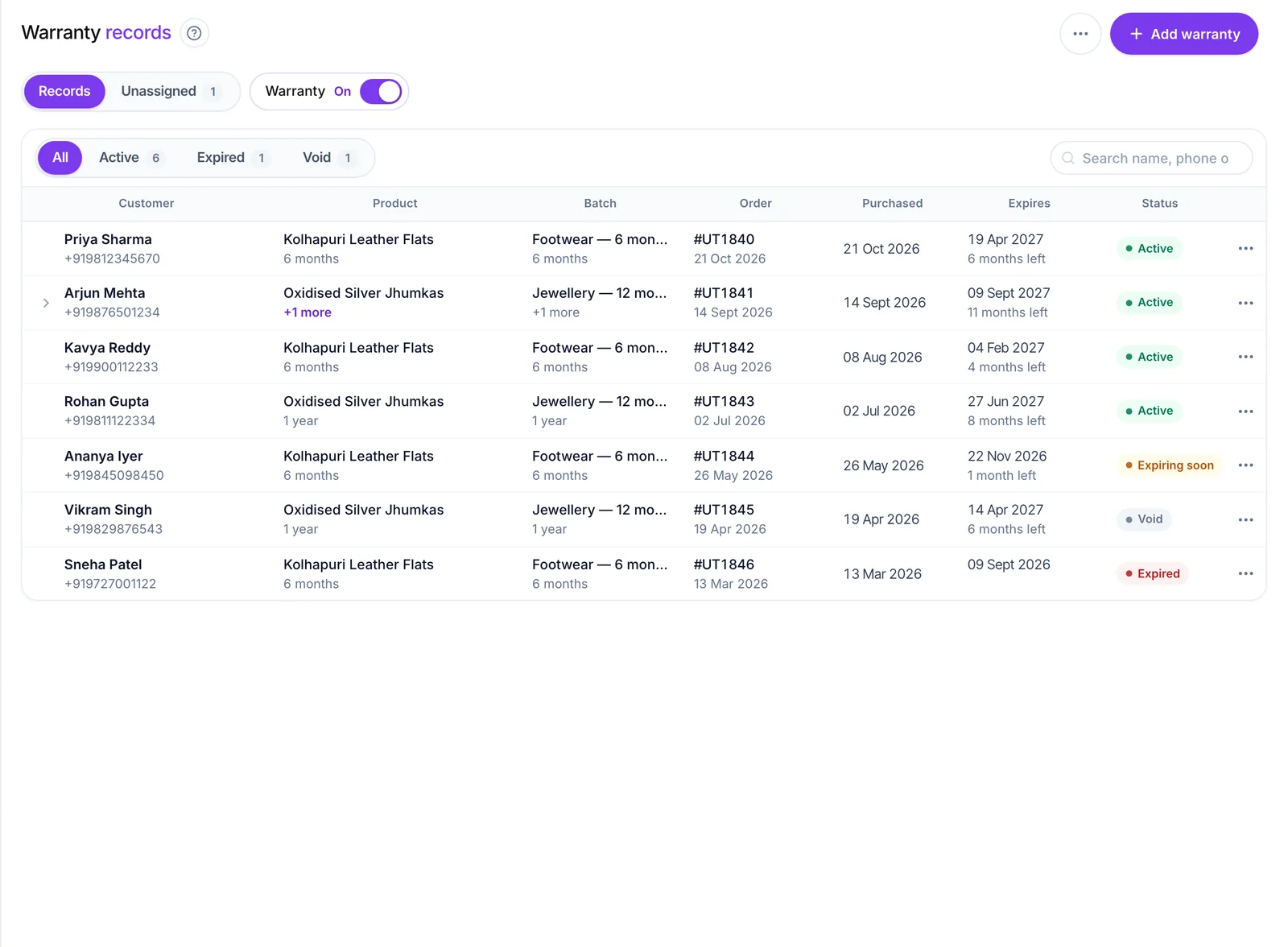Click order number #UT1846
This screenshot has height=947, width=1288.
724,564
